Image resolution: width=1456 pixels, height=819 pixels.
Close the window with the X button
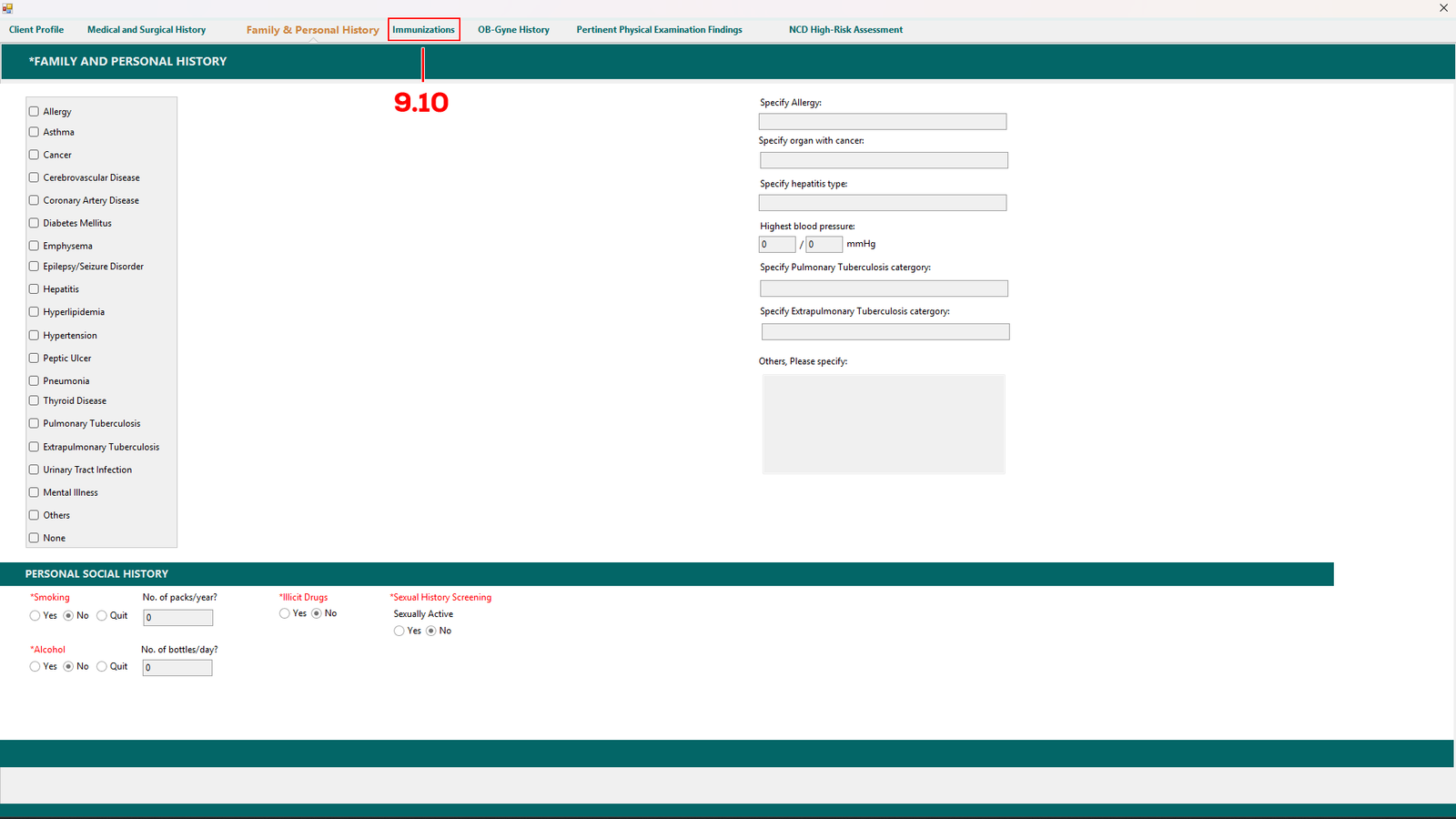coord(1443,8)
